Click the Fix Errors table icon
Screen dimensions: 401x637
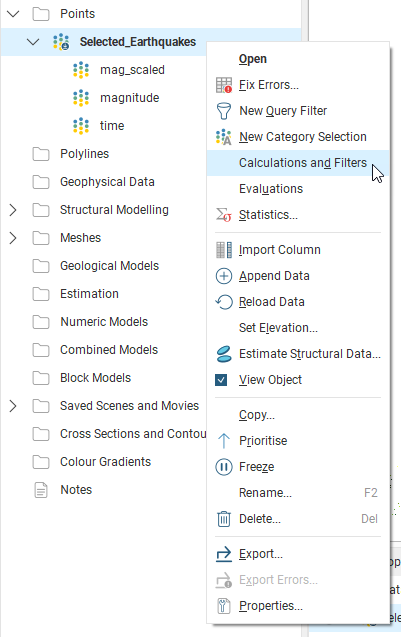point(224,85)
